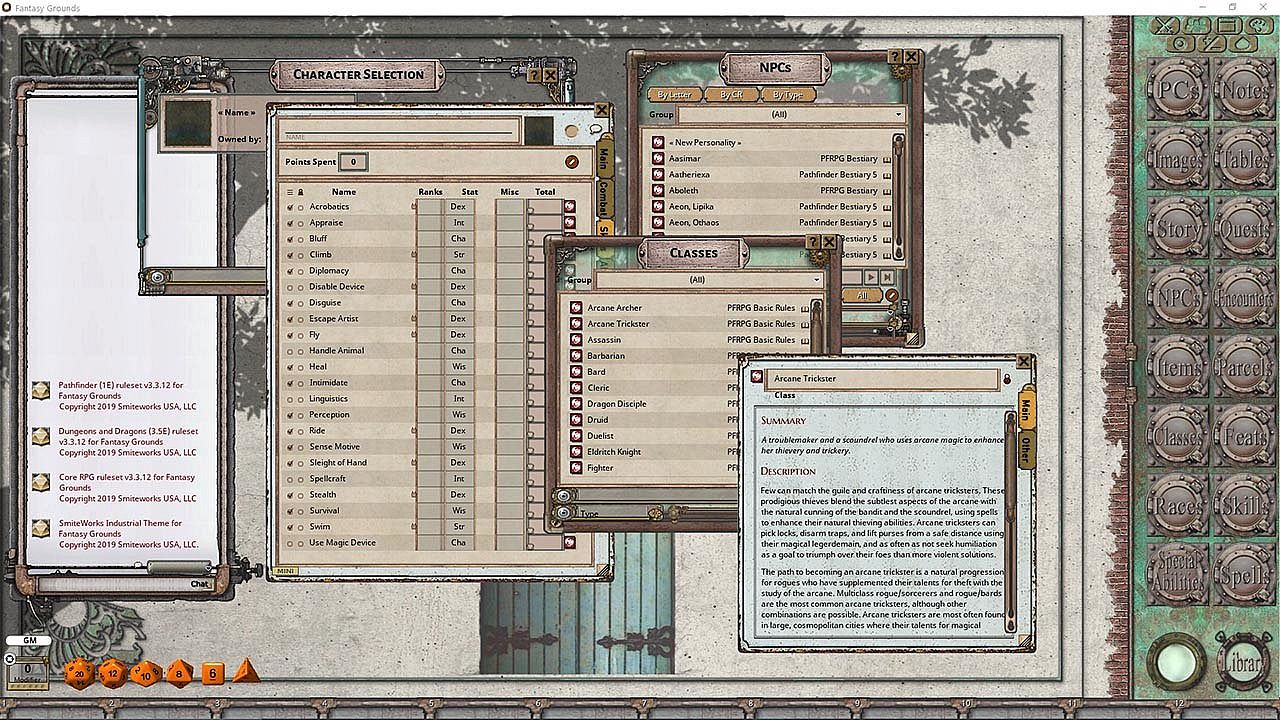Click the speech bubble icon on character sheet

tap(595, 130)
